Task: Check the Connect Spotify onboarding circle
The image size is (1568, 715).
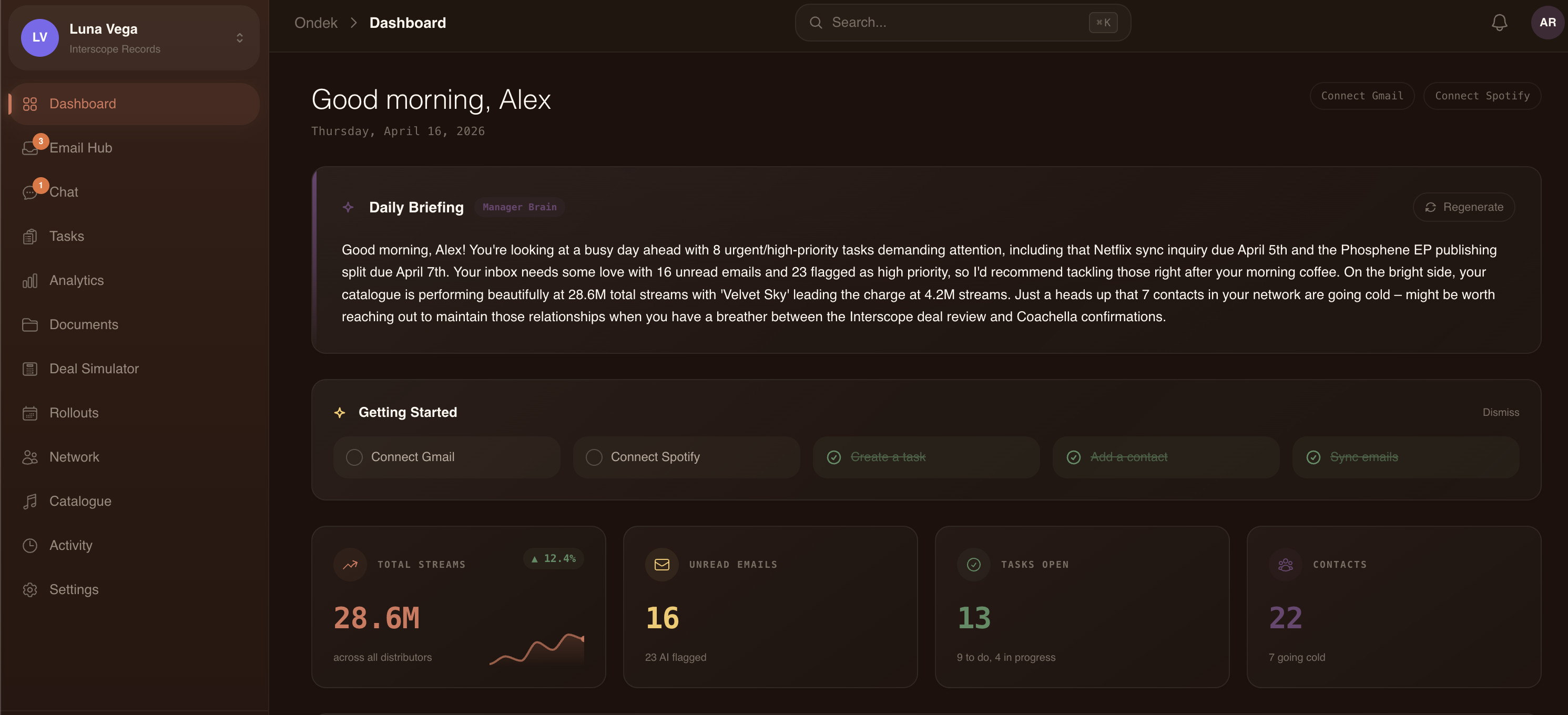Action: click(x=594, y=456)
